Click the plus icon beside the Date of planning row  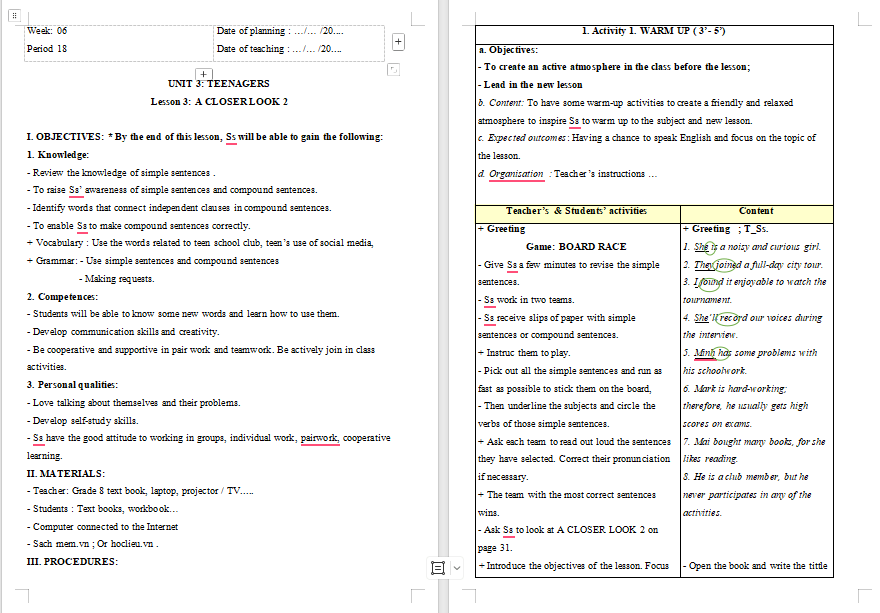pyautogui.click(x=399, y=42)
